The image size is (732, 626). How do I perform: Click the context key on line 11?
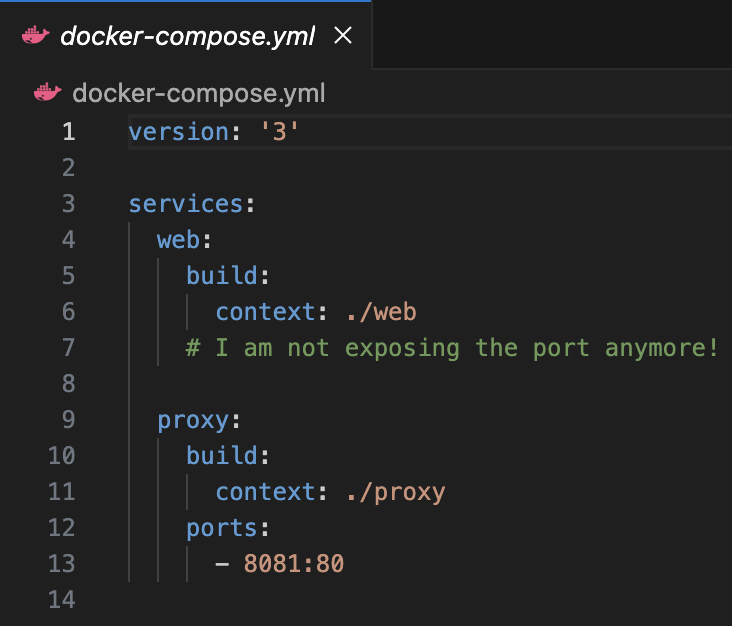265,492
